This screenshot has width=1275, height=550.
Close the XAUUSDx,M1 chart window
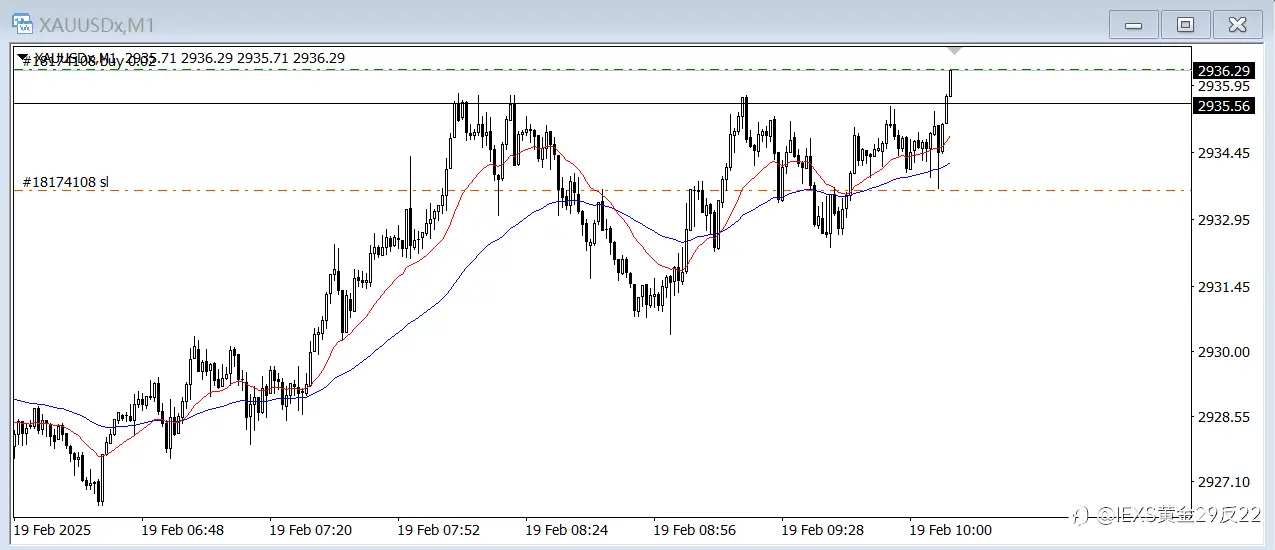[x=1238, y=25]
